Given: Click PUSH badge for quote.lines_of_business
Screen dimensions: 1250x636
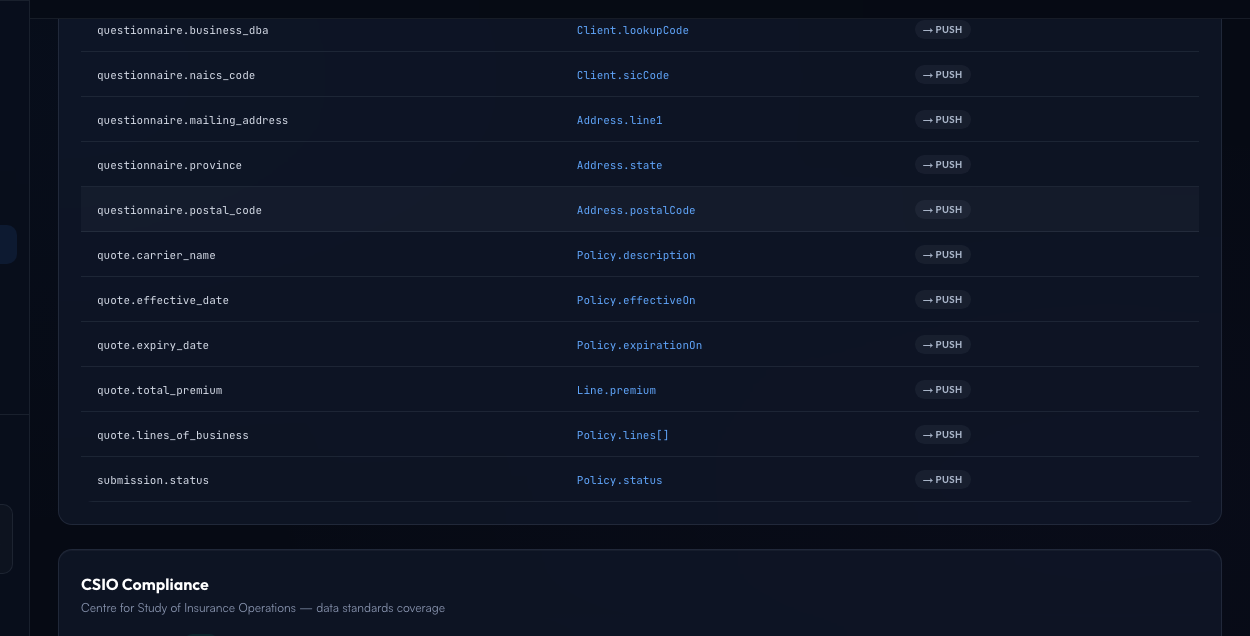Looking at the screenshot, I should click(943, 435).
